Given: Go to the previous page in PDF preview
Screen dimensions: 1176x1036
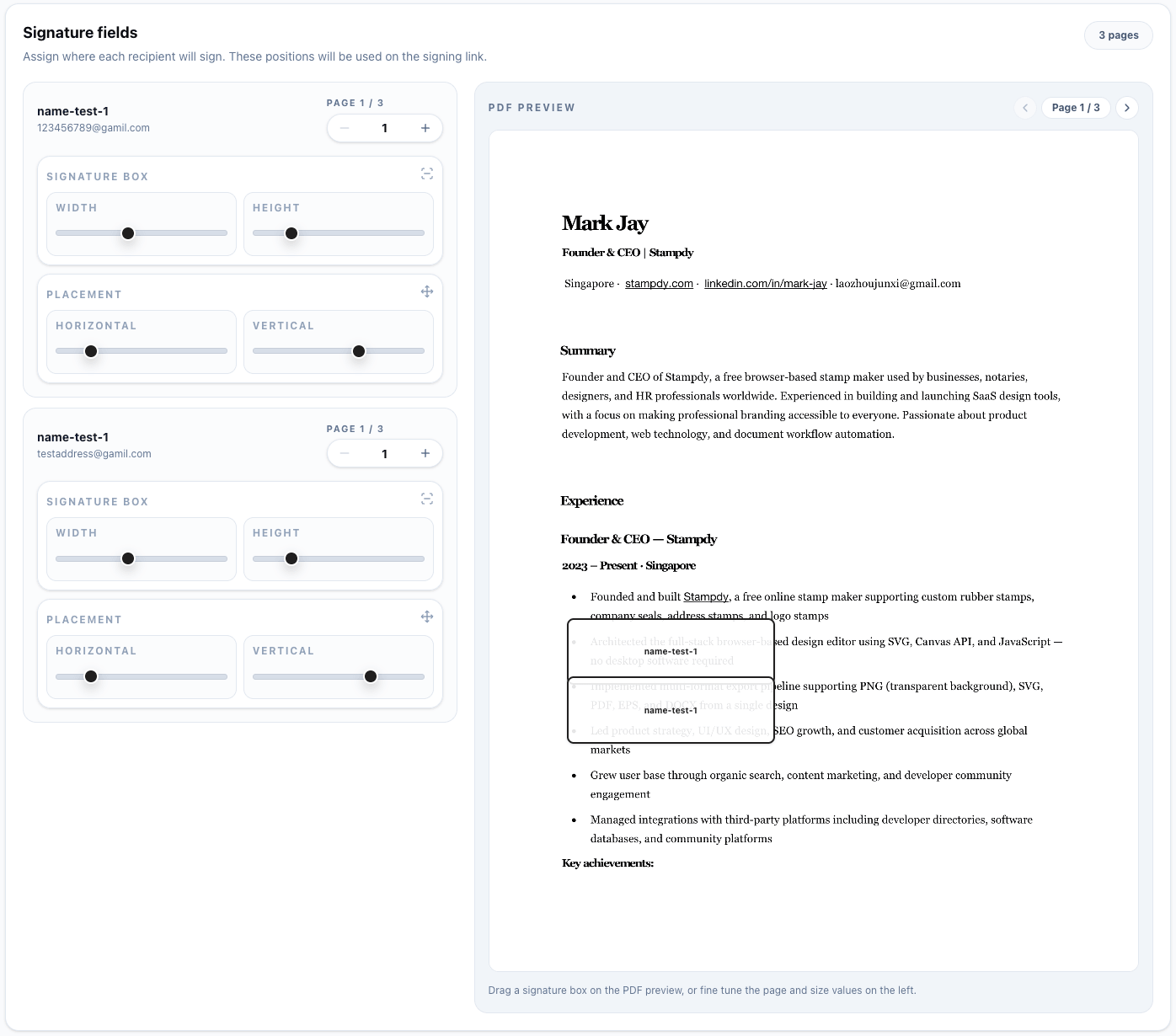Looking at the screenshot, I should pos(1025,108).
